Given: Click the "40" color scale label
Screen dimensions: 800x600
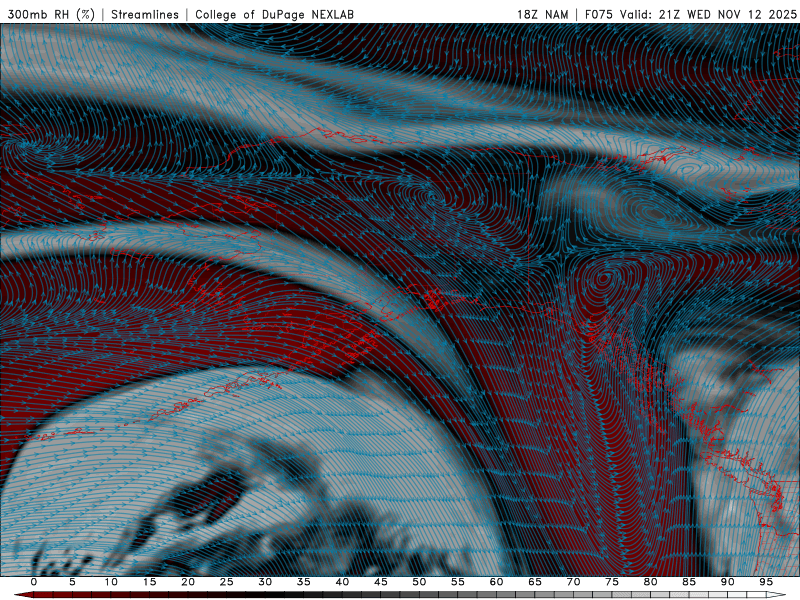Looking at the screenshot, I should click(x=342, y=582).
